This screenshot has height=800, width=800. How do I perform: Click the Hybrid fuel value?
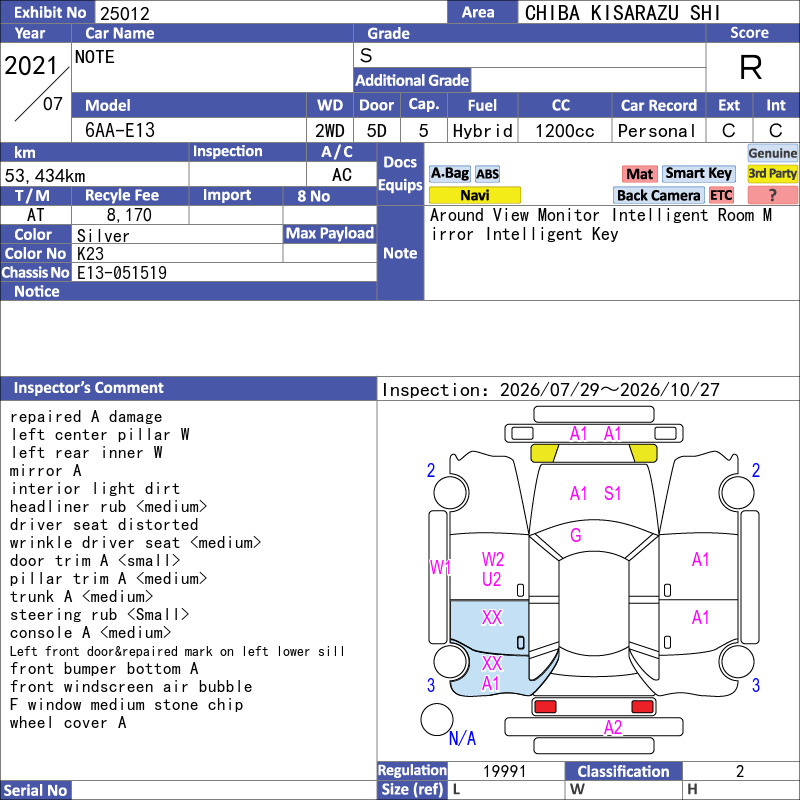(x=483, y=131)
